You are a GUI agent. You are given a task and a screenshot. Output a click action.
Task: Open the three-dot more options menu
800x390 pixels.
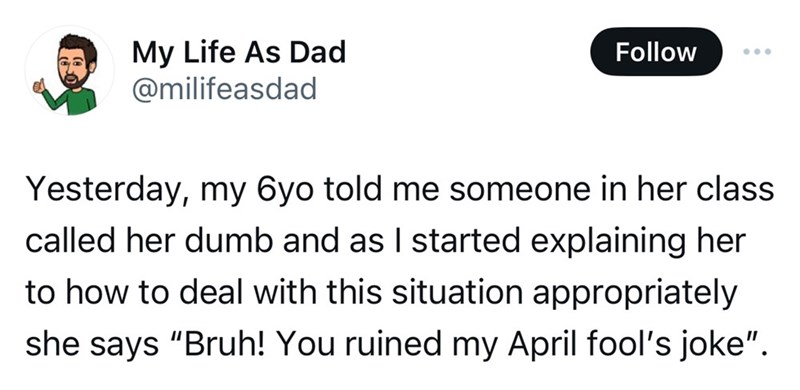pyautogui.click(x=757, y=52)
